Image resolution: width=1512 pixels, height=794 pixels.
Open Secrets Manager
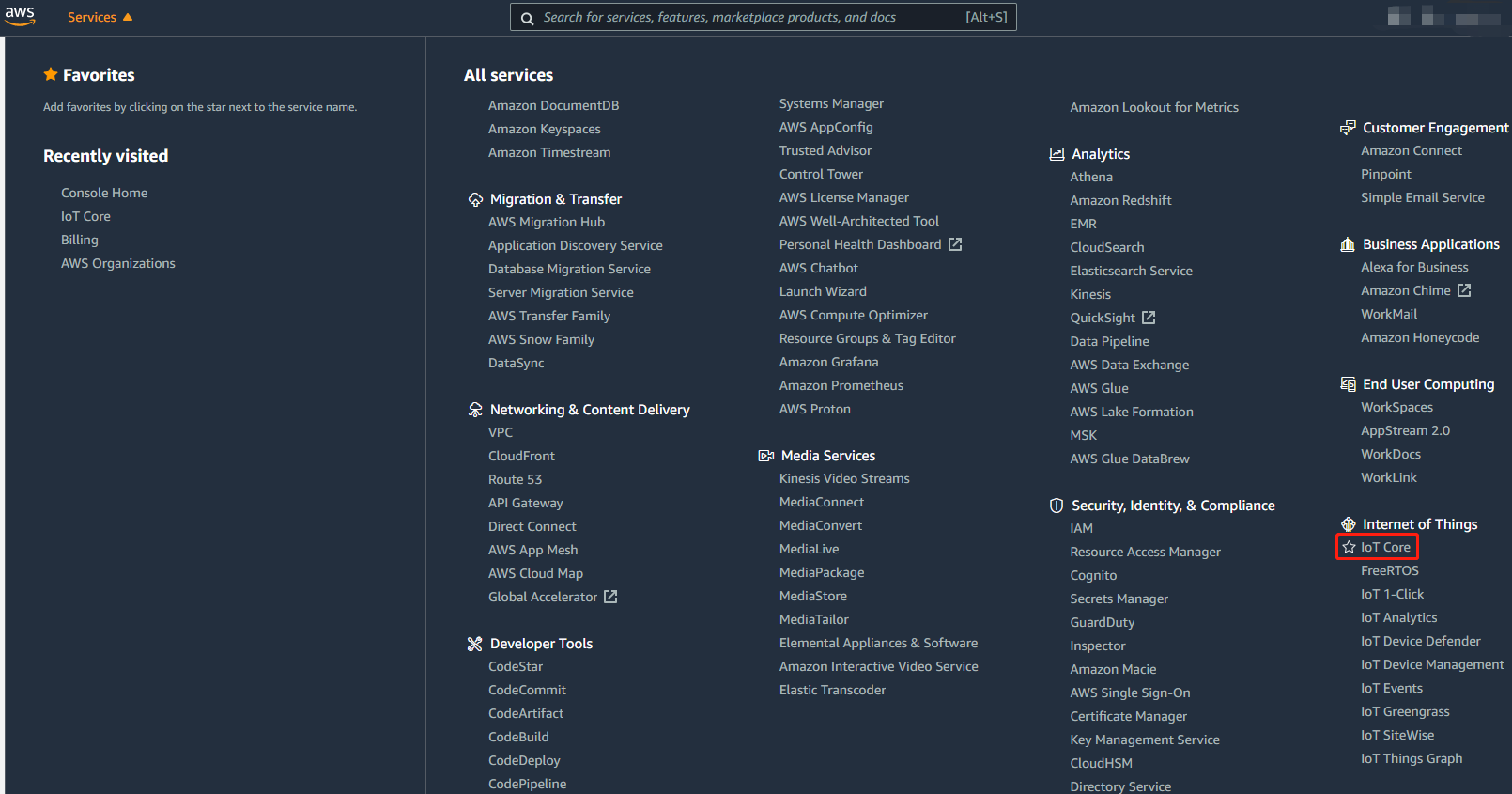[1119, 599]
